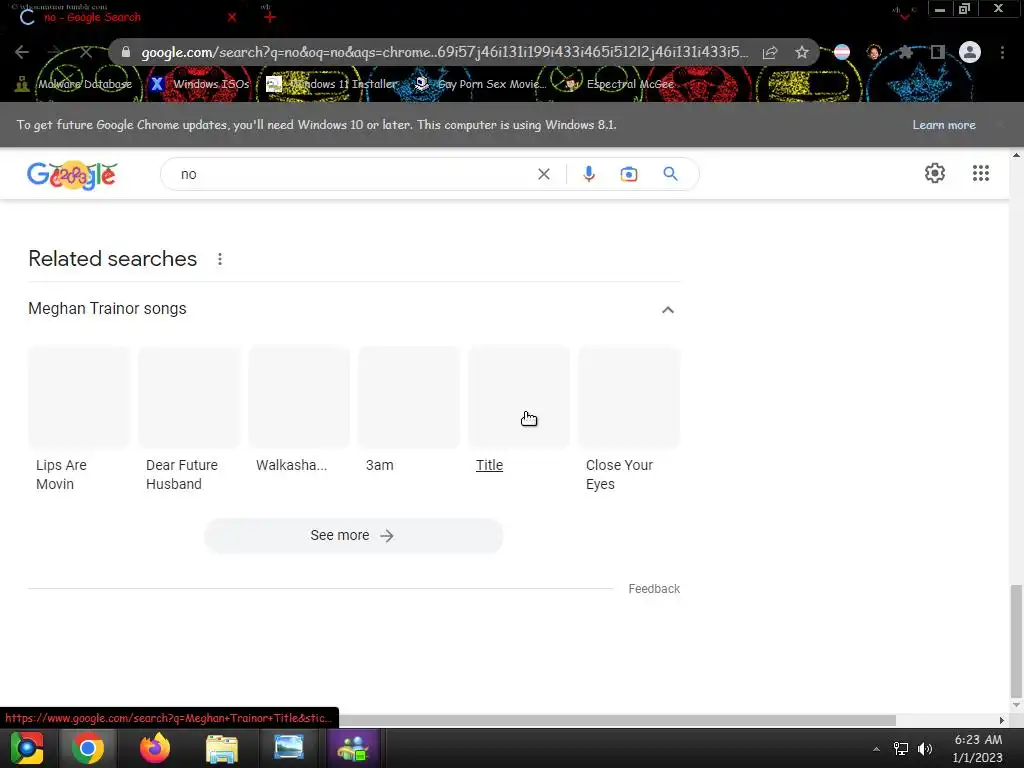This screenshot has width=1024, height=768.
Task: Click the browser back arrow
Action: click(x=22, y=52)
